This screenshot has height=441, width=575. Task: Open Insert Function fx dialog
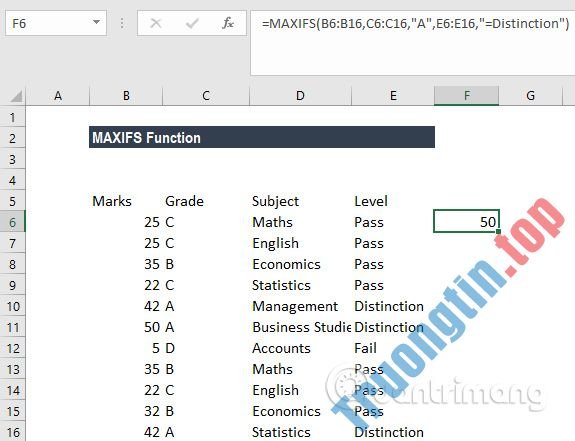click(228, 23)
